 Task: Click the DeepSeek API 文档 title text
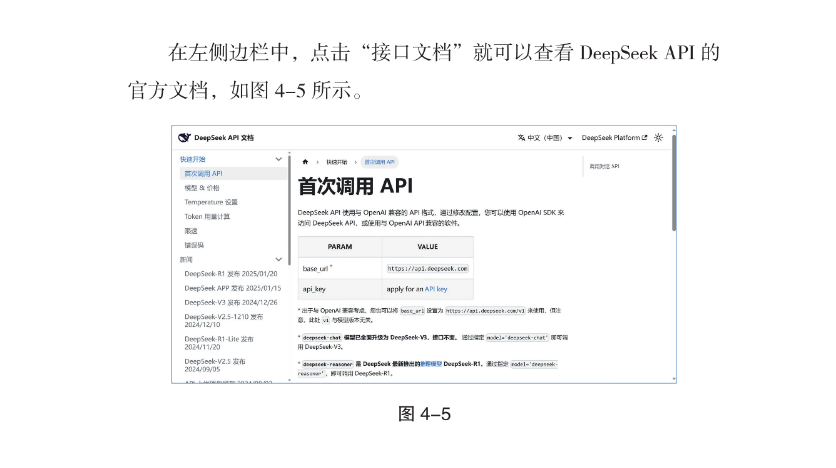224,138
